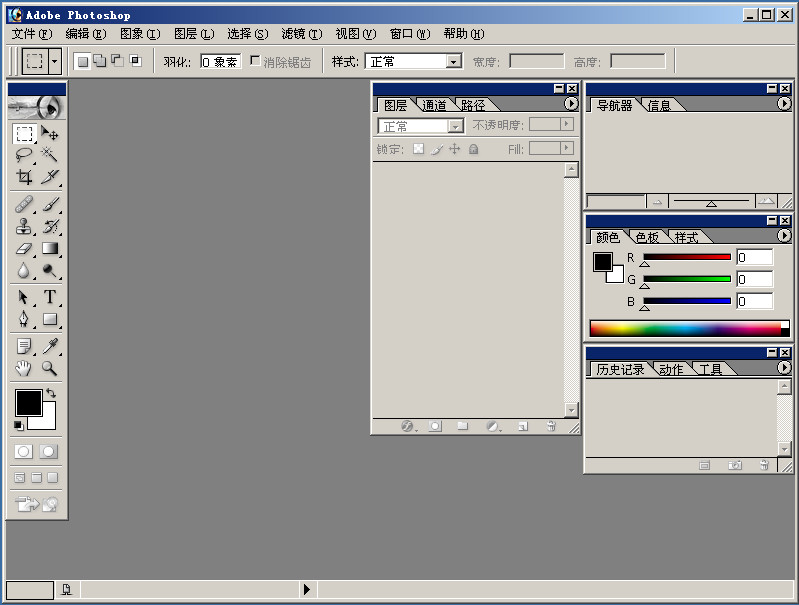
Task: Switch to the 色板 Swatches tab
Action: point(648,237)
